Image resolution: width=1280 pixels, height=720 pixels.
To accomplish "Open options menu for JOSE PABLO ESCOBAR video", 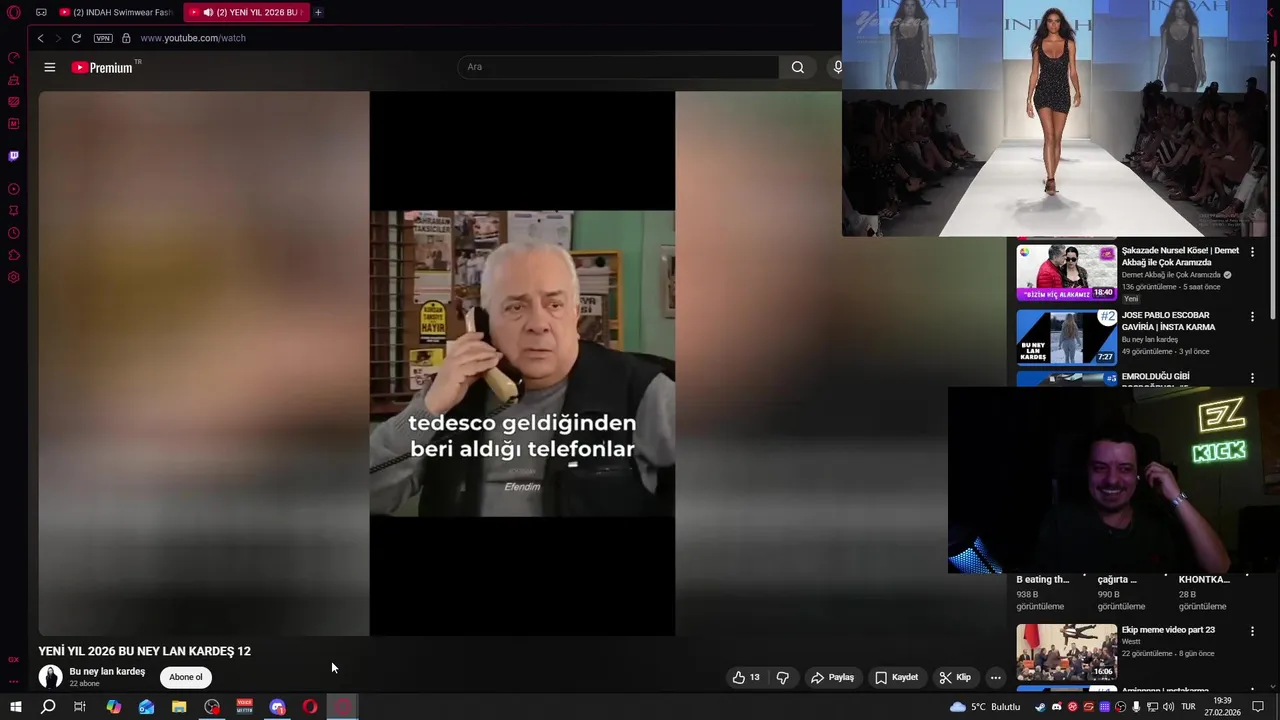I will (x=1252, y=317).
